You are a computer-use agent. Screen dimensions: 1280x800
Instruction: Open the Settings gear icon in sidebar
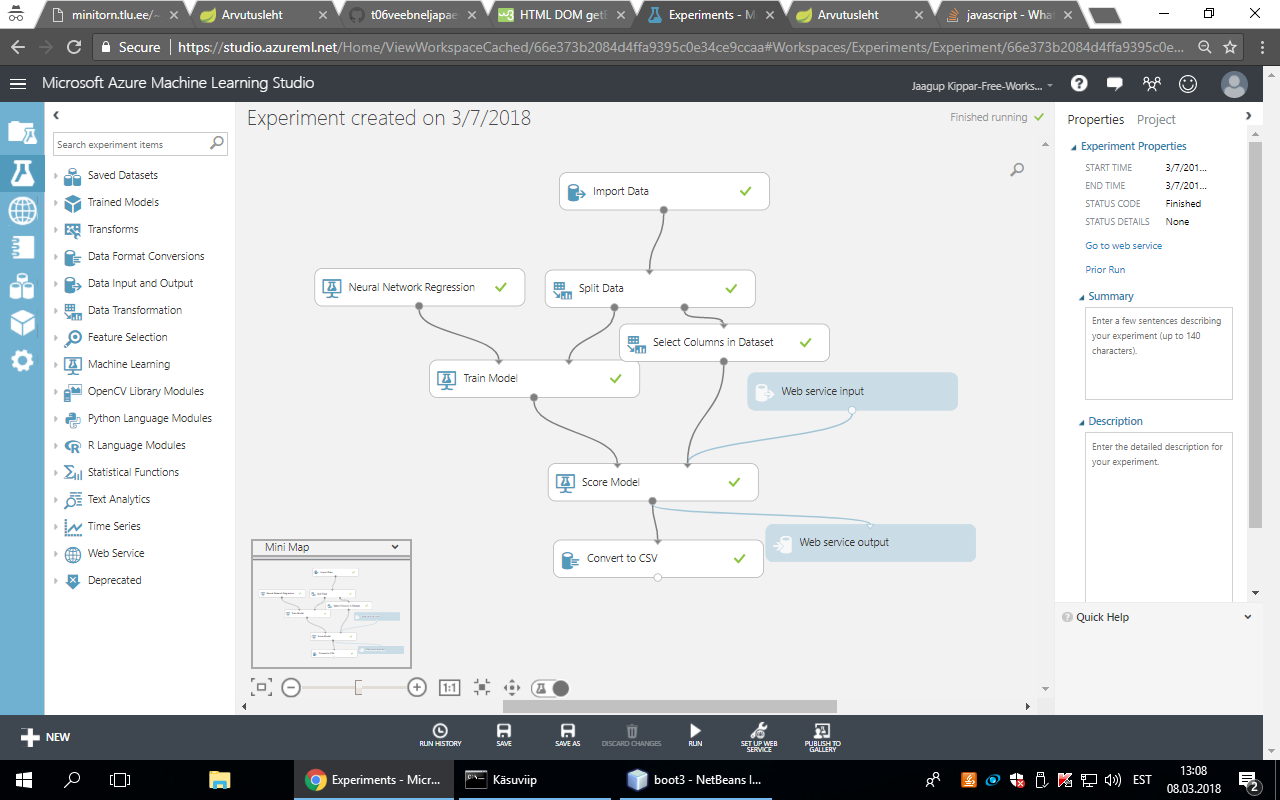(22, 361)
